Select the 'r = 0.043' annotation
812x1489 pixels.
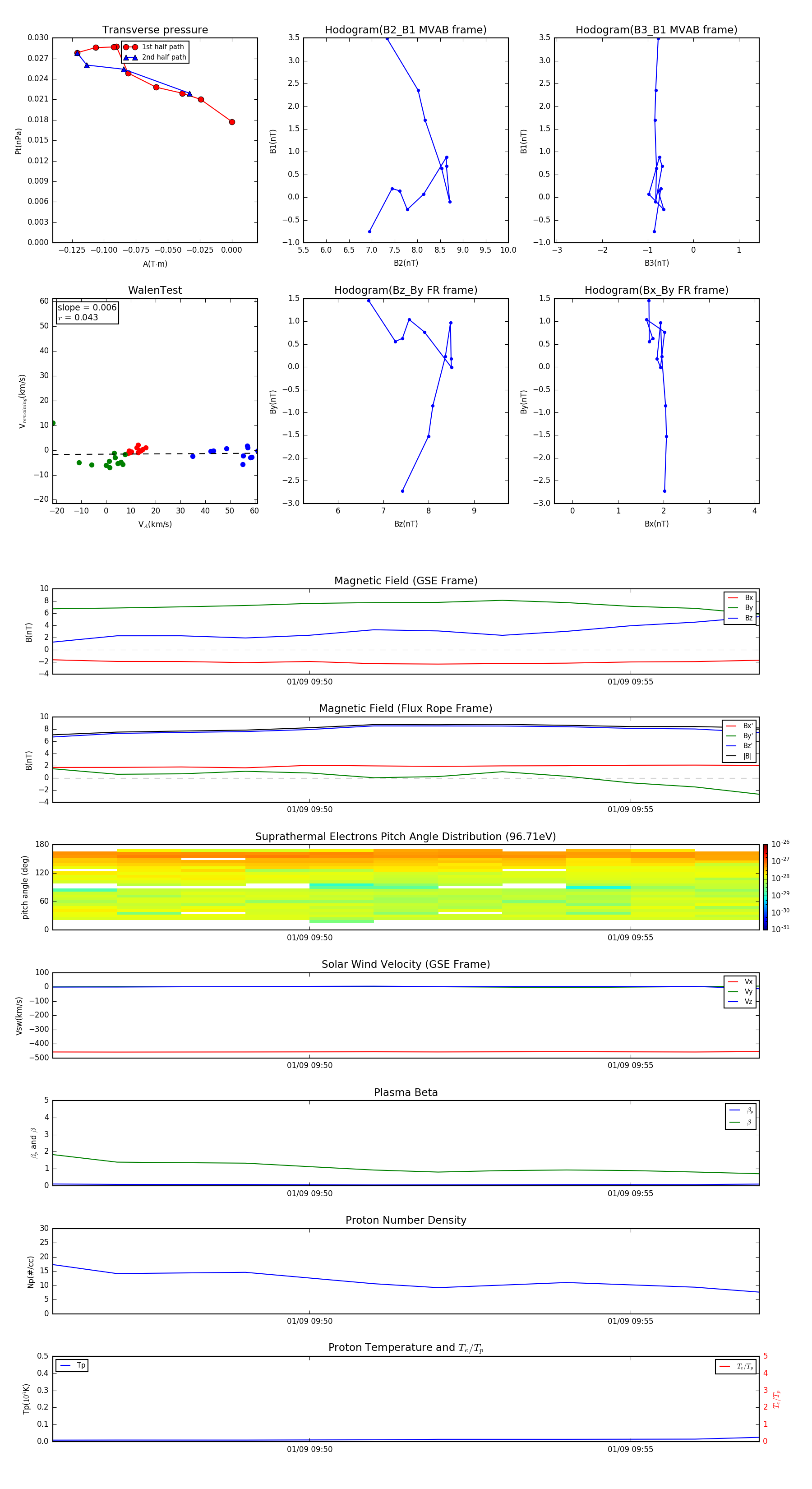78,317
